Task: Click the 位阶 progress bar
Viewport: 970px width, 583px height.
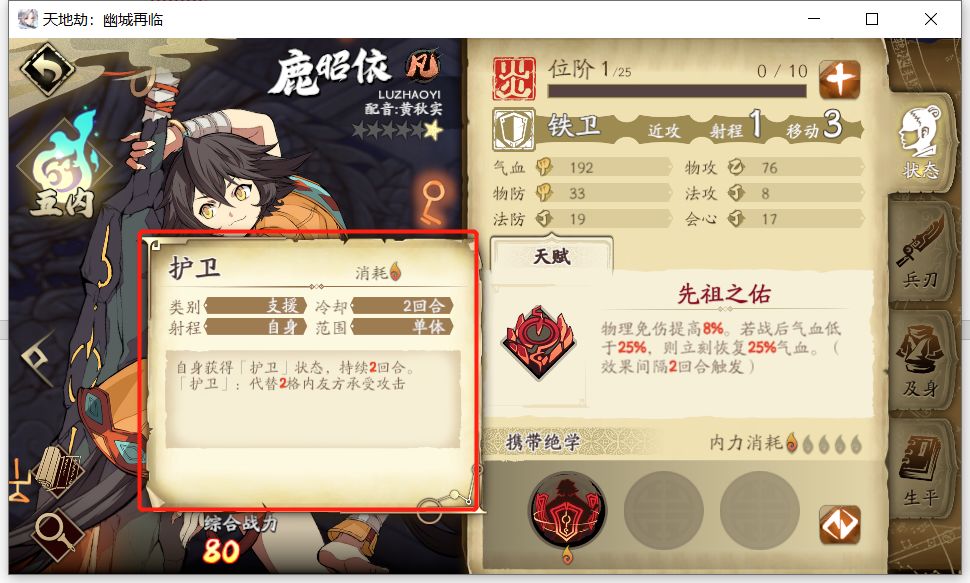Action: 677,91
